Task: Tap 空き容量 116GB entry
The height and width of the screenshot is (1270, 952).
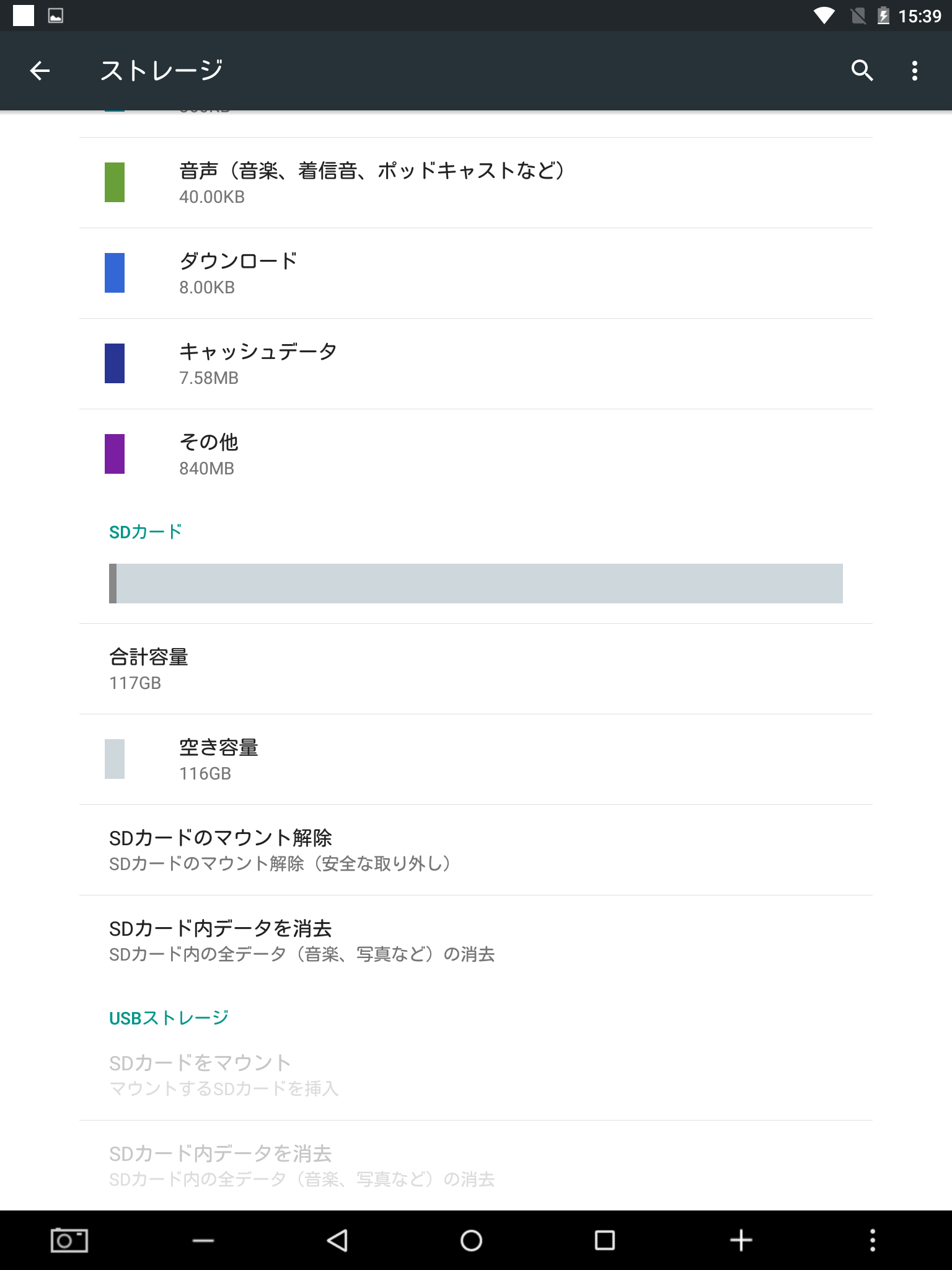Action: [476, 760]
